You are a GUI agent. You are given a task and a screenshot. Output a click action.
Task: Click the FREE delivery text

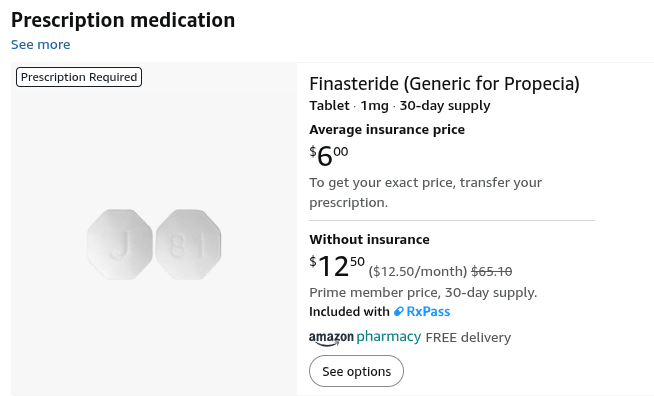click(x=468, y=337)
